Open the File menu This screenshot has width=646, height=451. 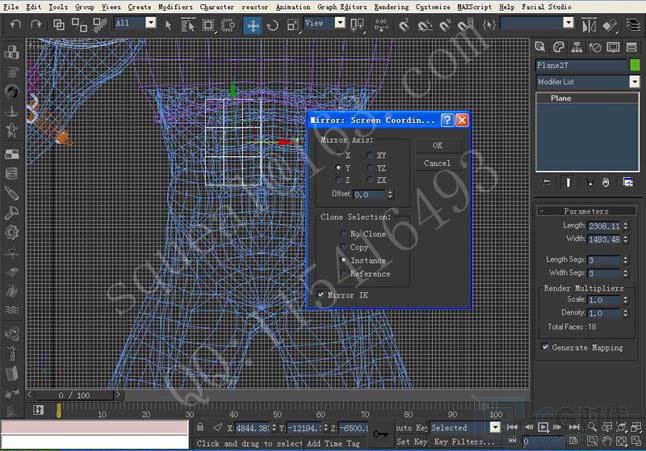click(11, 7)
